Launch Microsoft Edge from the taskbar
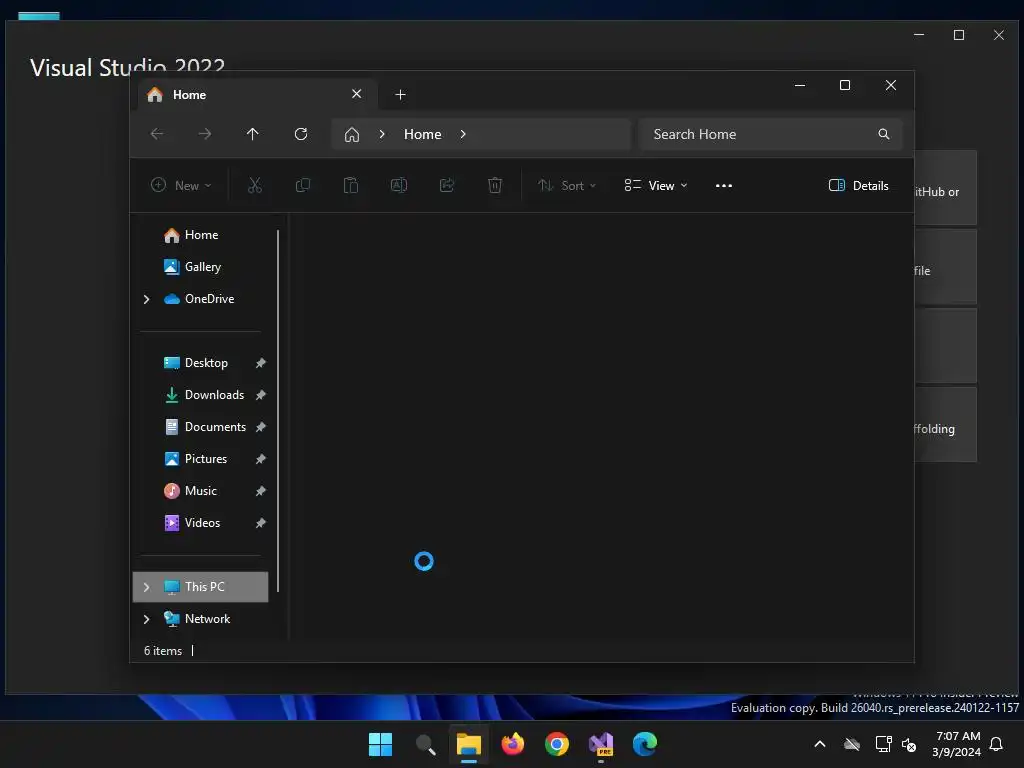The height and width of the screenshot is (768, 1024). coord(645,744)
